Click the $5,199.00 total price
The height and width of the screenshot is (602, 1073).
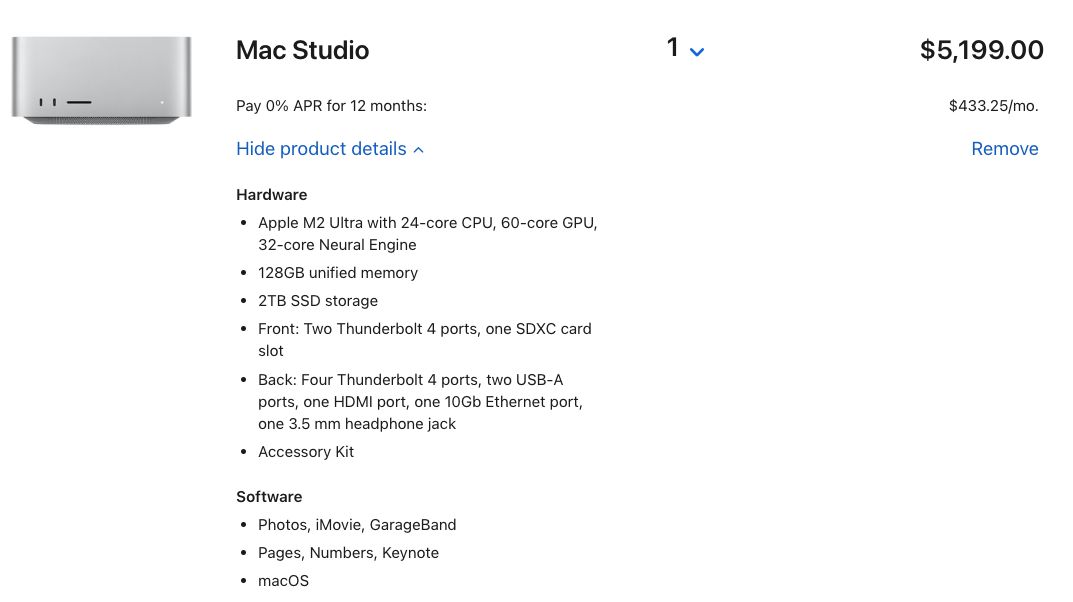click(x=981, y=50)
